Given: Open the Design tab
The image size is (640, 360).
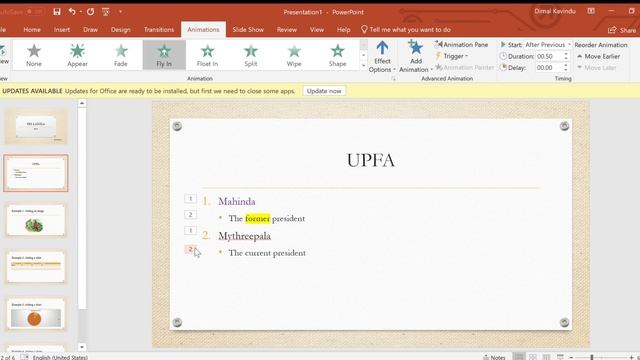Looking at the screenshot, I should [x=120, y=29].
